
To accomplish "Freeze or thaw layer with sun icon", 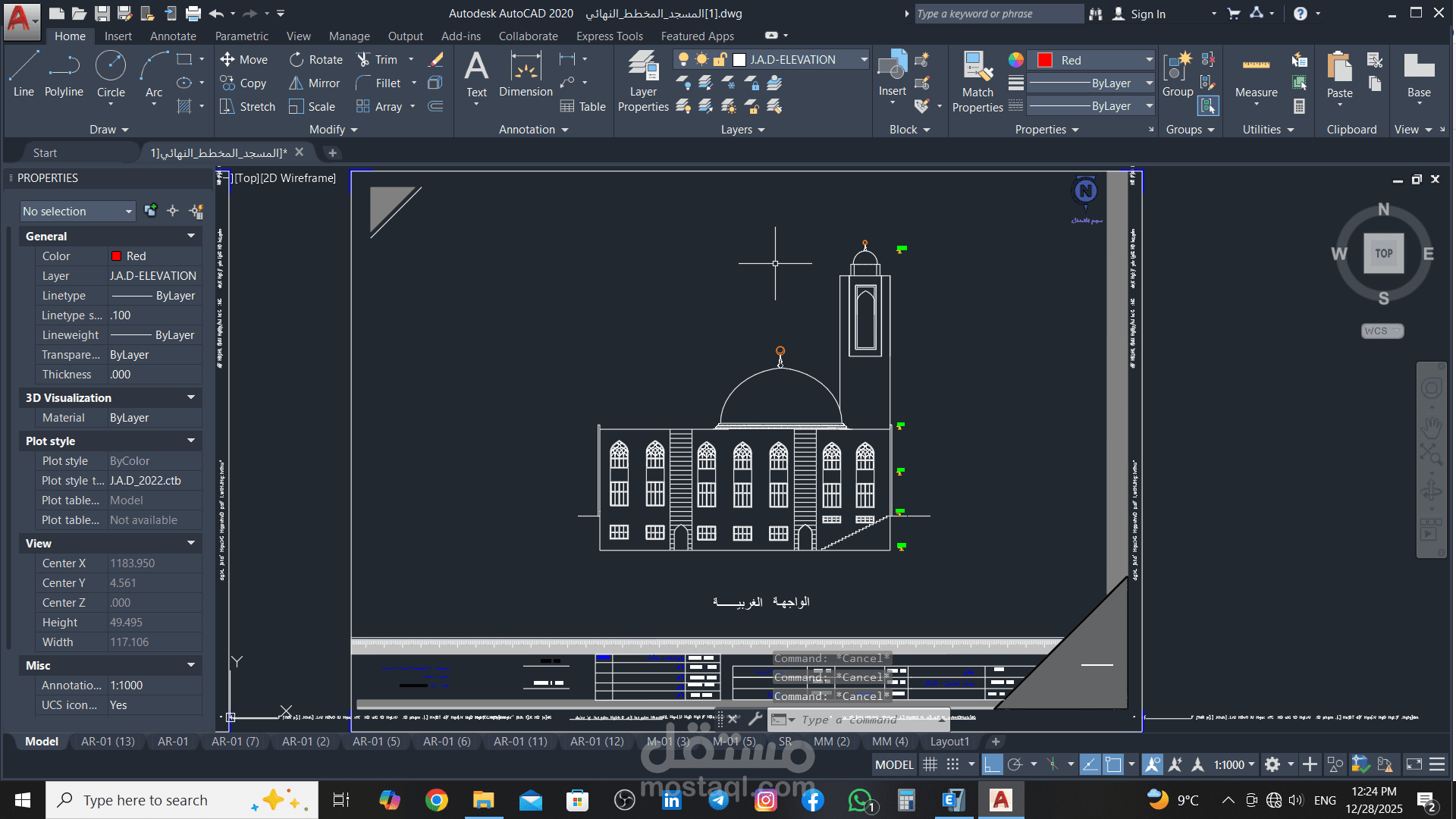I will coord(701,60).
